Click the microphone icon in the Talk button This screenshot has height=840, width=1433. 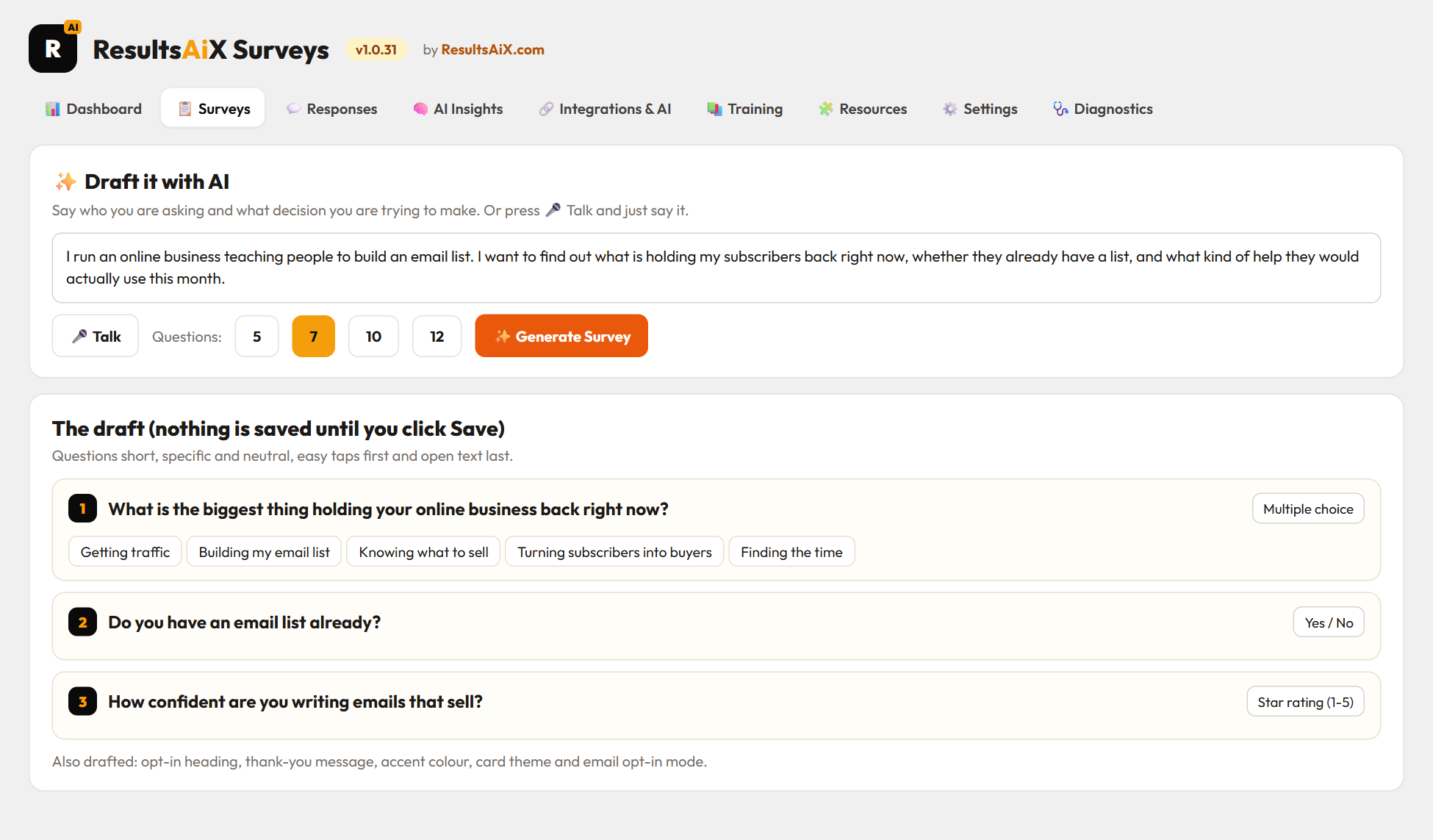pyautogui.click(x=79, y=336)
